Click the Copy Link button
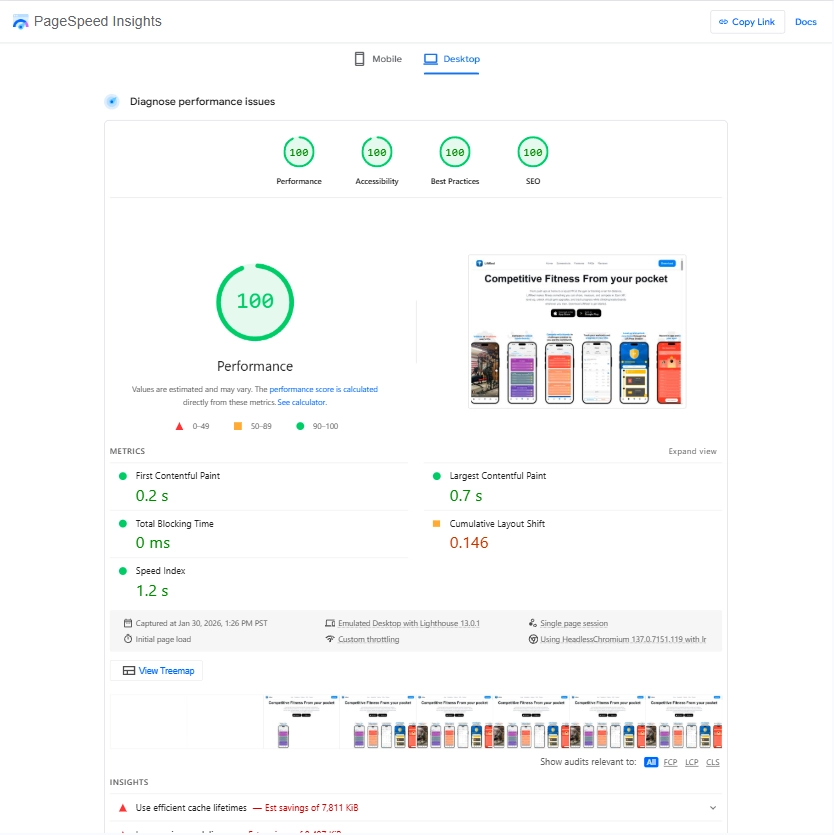The image size is (834, 835). tap(747, 21)
